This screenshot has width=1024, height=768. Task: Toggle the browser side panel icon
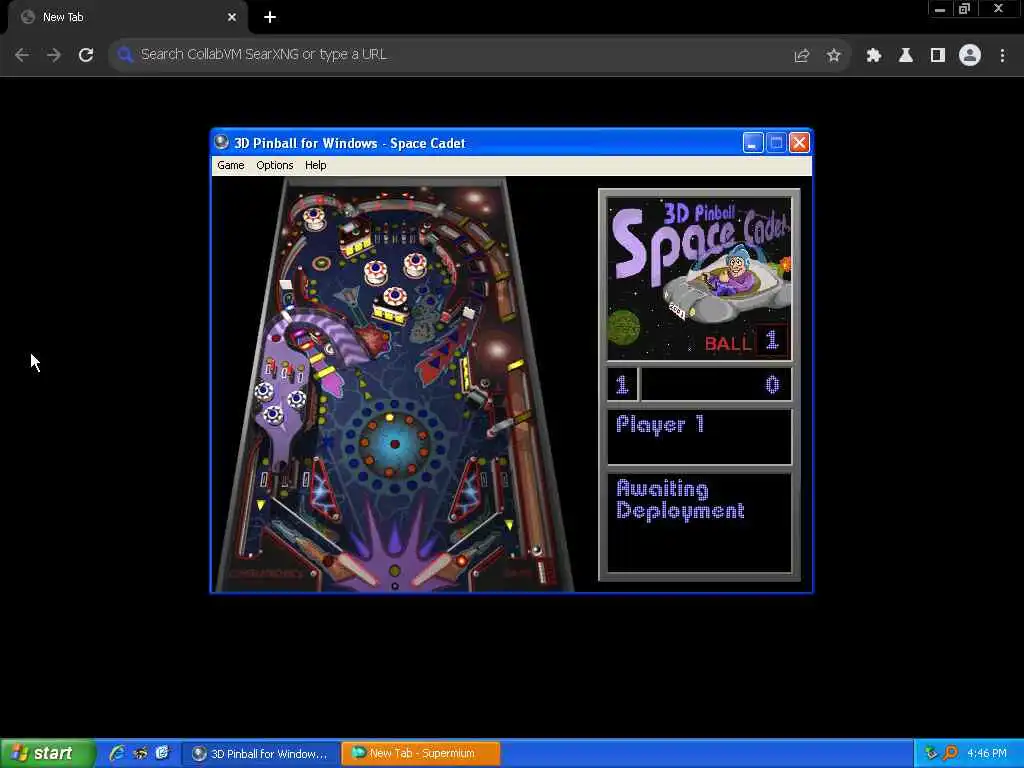(x=938, y=56)
